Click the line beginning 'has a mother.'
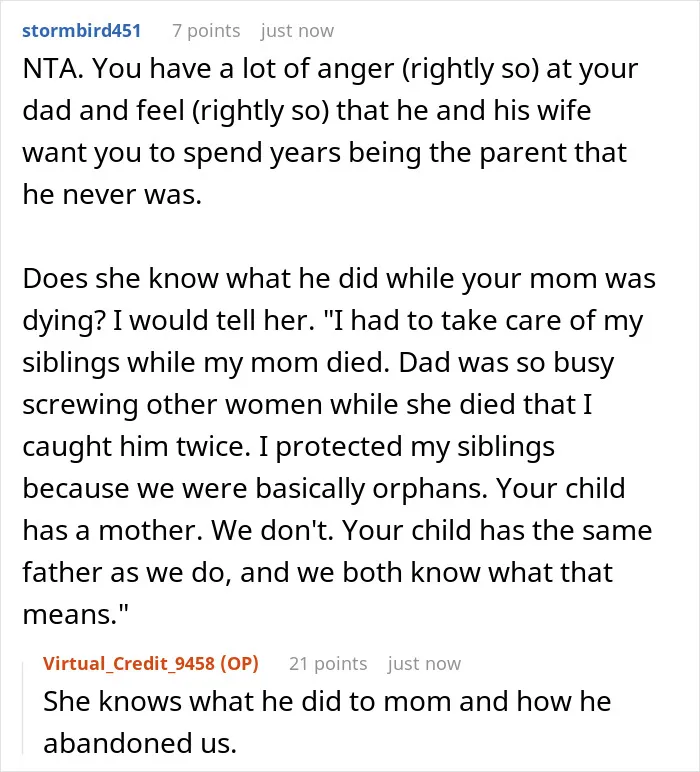 [337, 531]
